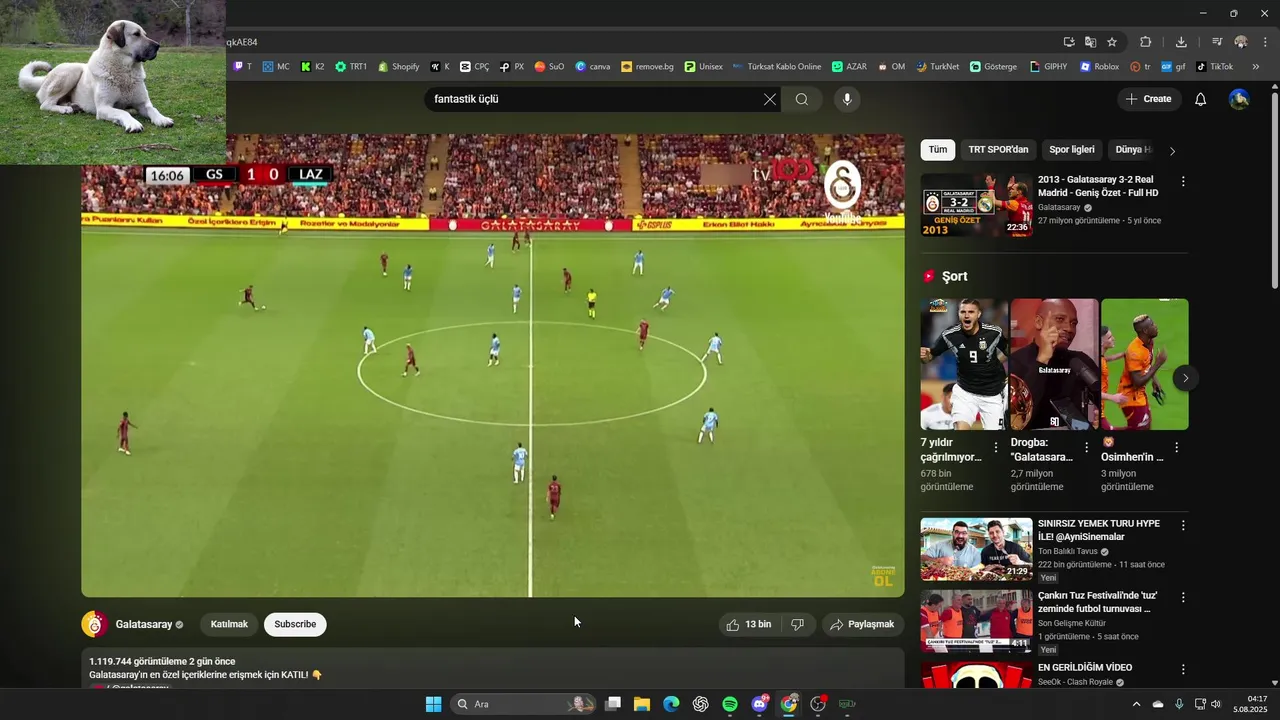Open Chrome downloads icon
The width and height of the screenshot is (1280, 720).
click(x=1181, y=42)
